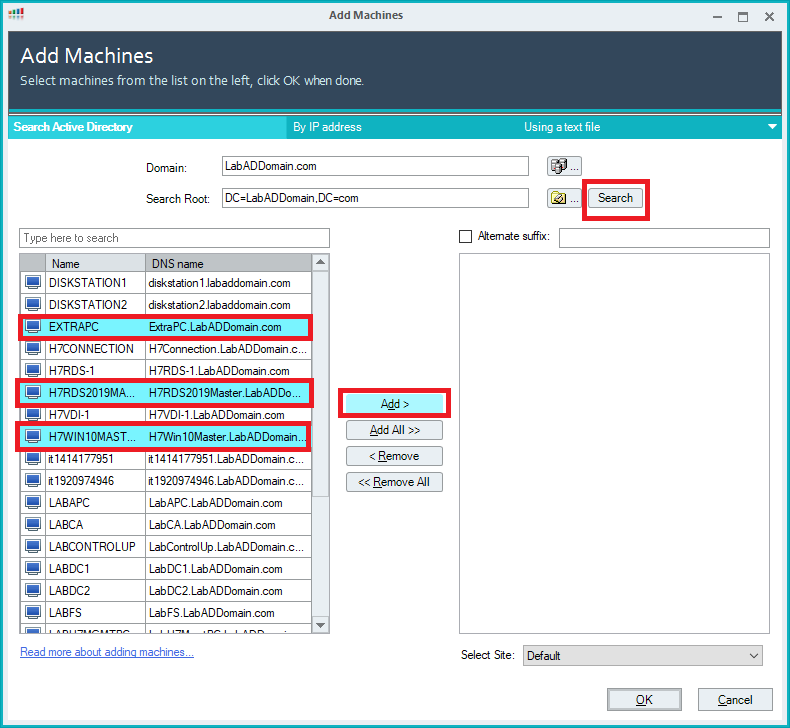Viewport: 790px width, 728px height.
Task: Click the Search Root folder browse icon
Action: (x=564, y=198)
